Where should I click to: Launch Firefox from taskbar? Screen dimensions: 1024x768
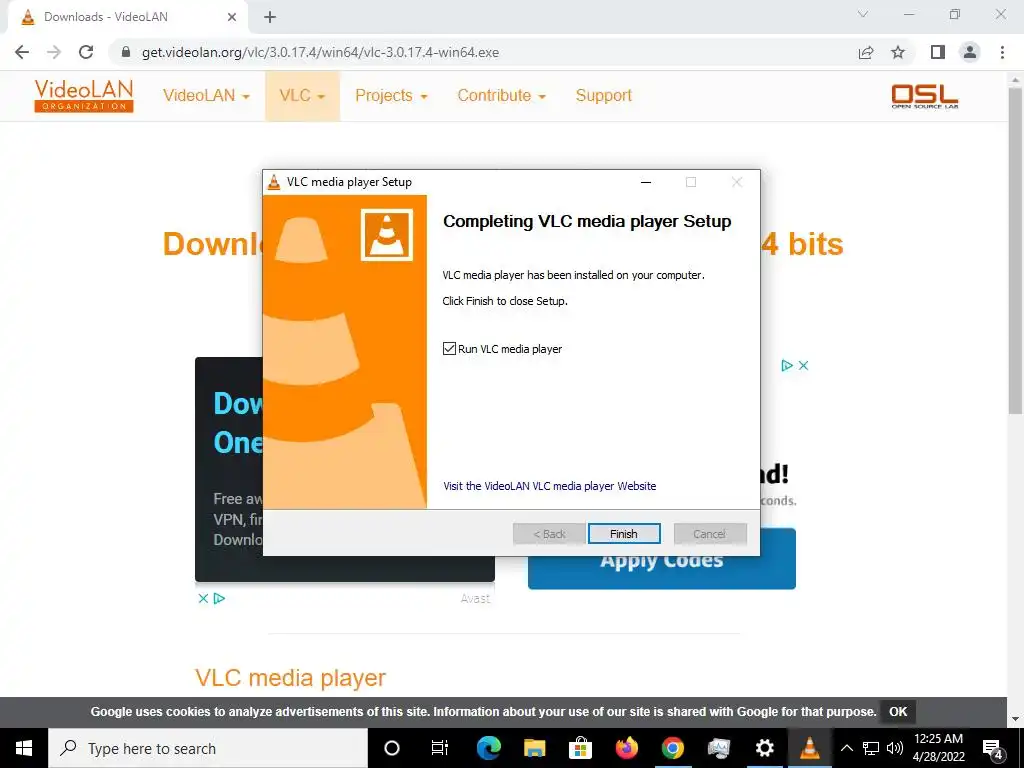[x=626, y=748]
